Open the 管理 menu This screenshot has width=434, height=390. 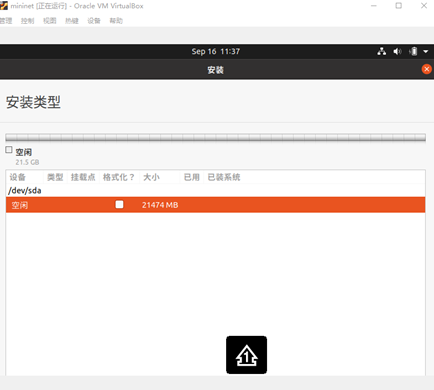point(6,21)
